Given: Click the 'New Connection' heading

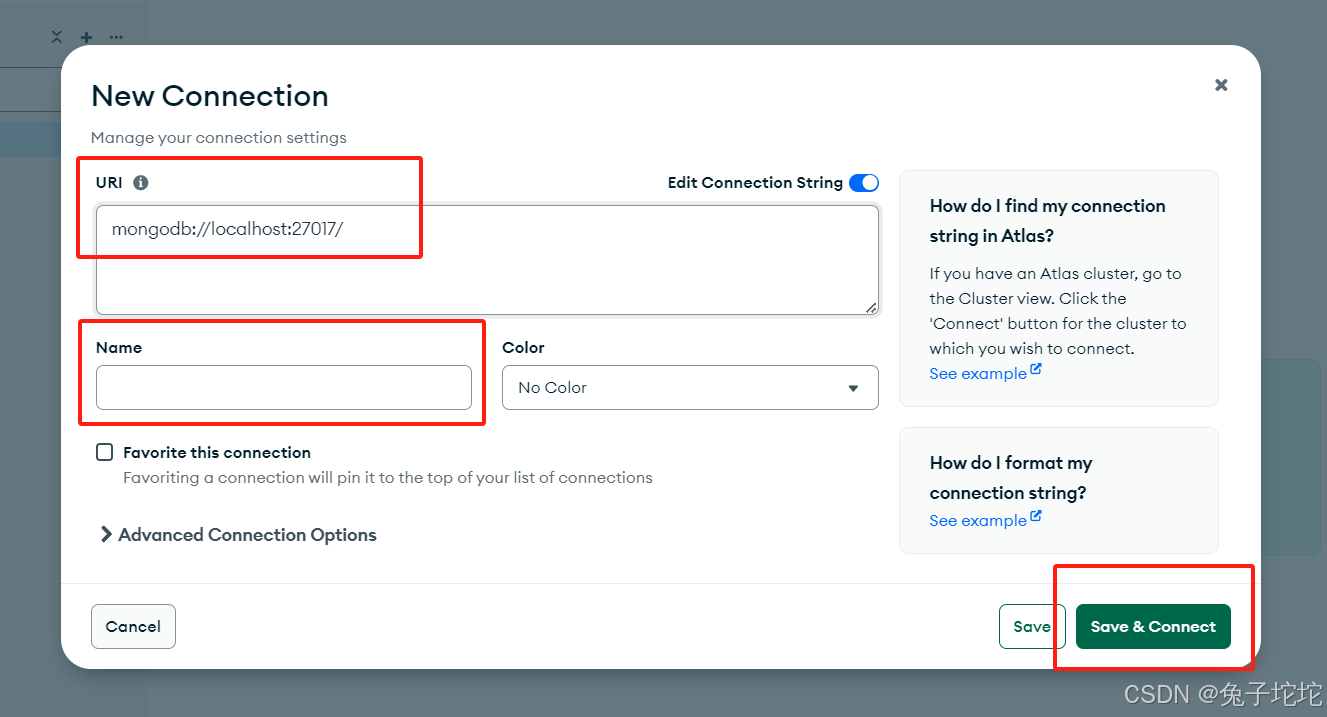Looking at the screenshot, I should [x=210, y=96].
